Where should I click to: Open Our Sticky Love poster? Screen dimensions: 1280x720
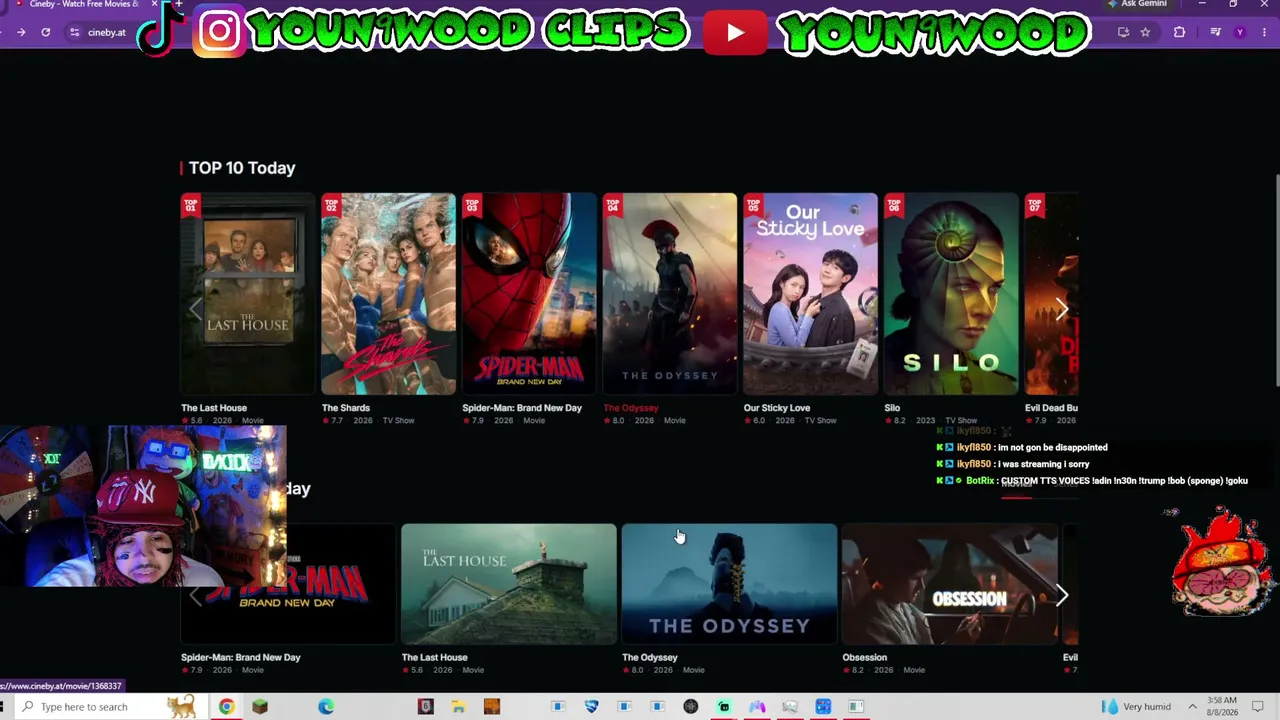tap(810, 294)
